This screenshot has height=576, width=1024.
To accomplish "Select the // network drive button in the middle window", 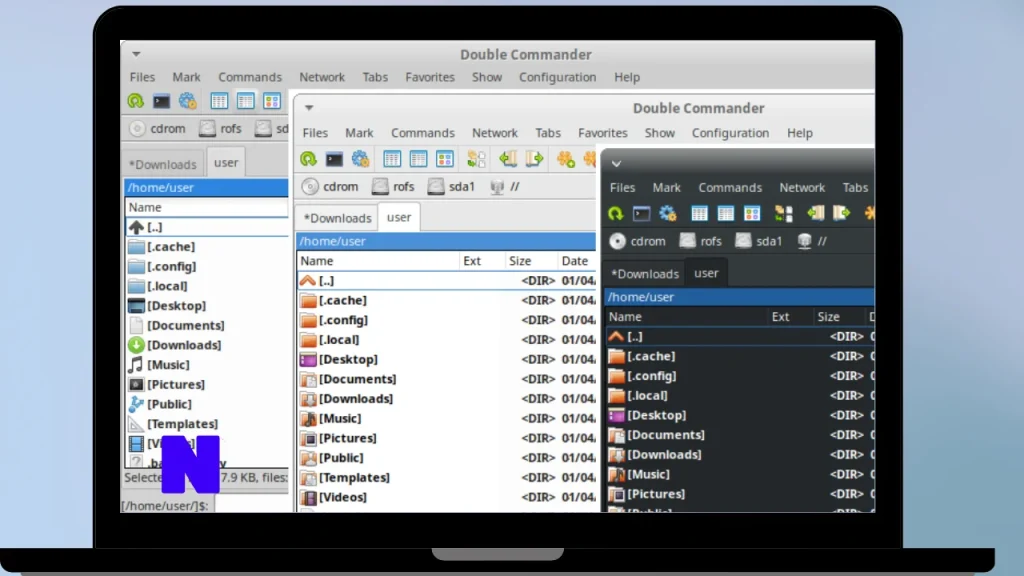I will [505, 187].
